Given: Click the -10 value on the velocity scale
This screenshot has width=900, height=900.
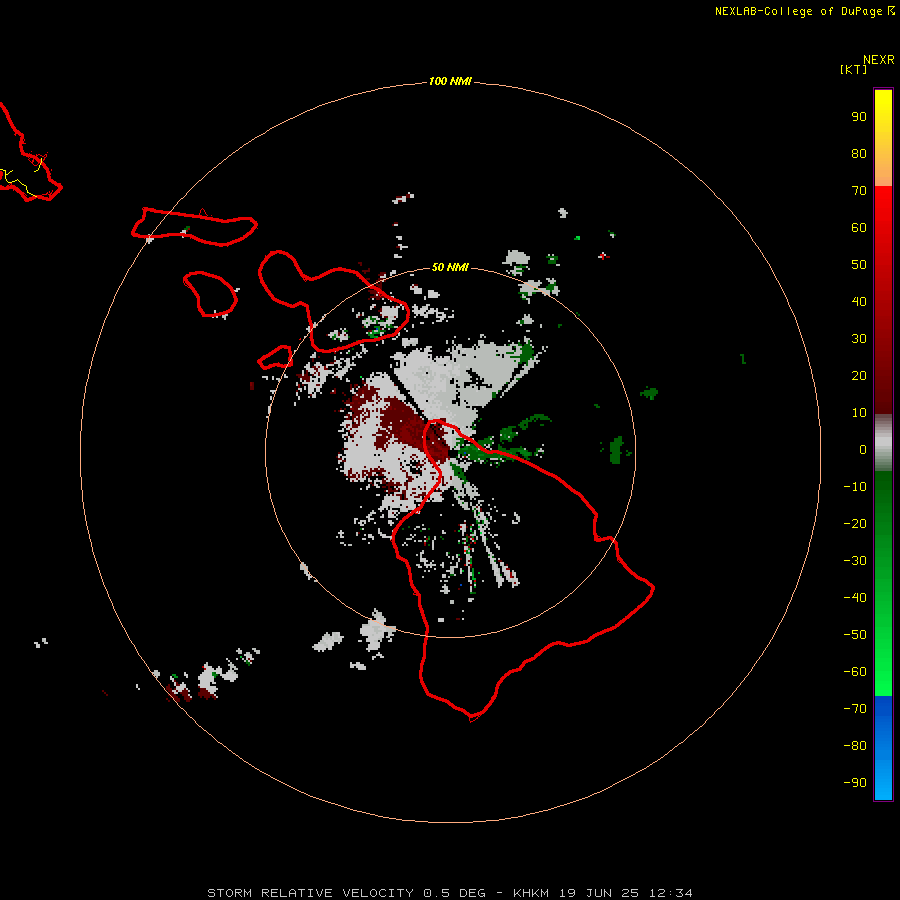Looking at the screenshot, I should click(x=855, y=487).
